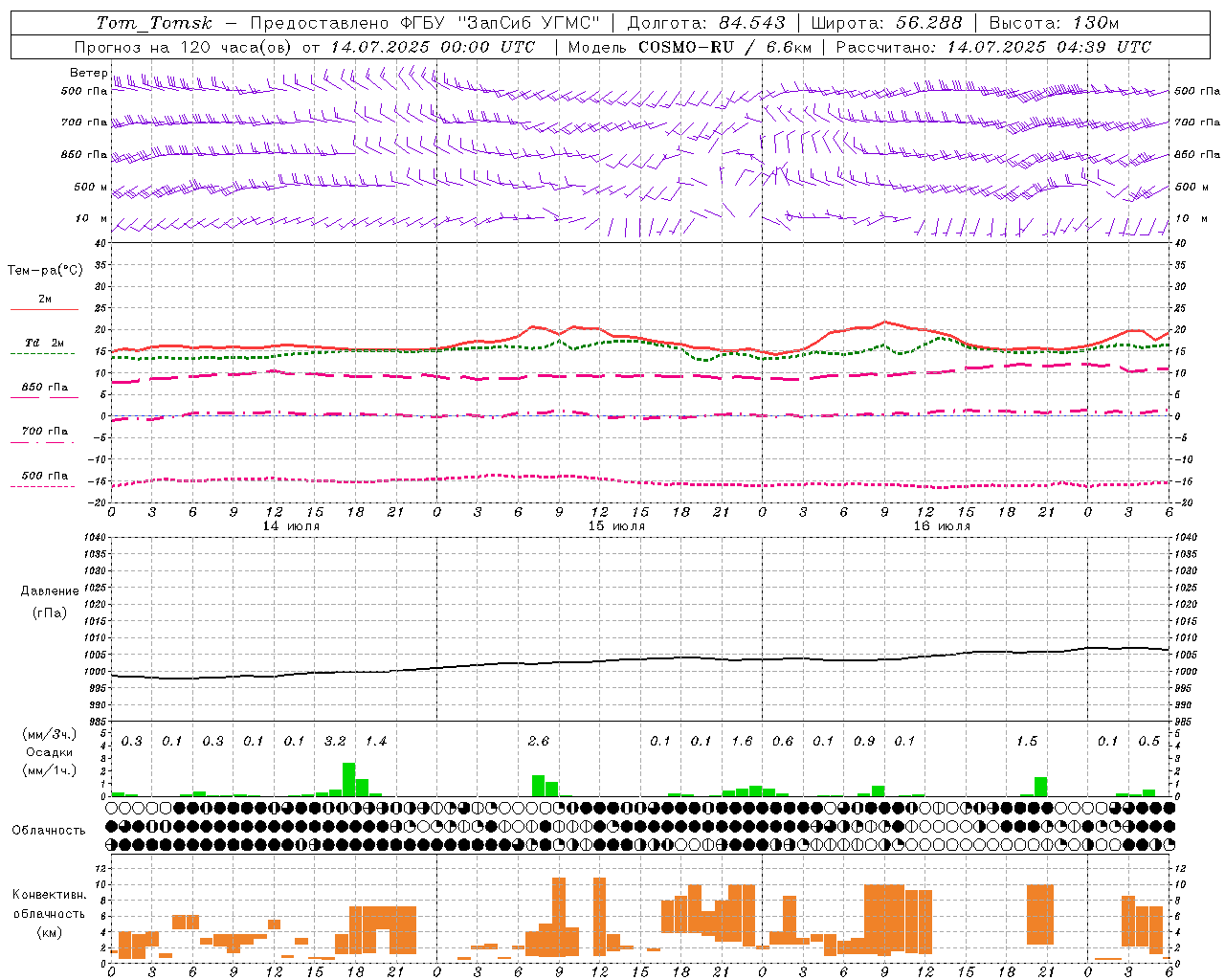Click the 1.6 precipitation total
The image size is (1225, 980).
point(742,741)
